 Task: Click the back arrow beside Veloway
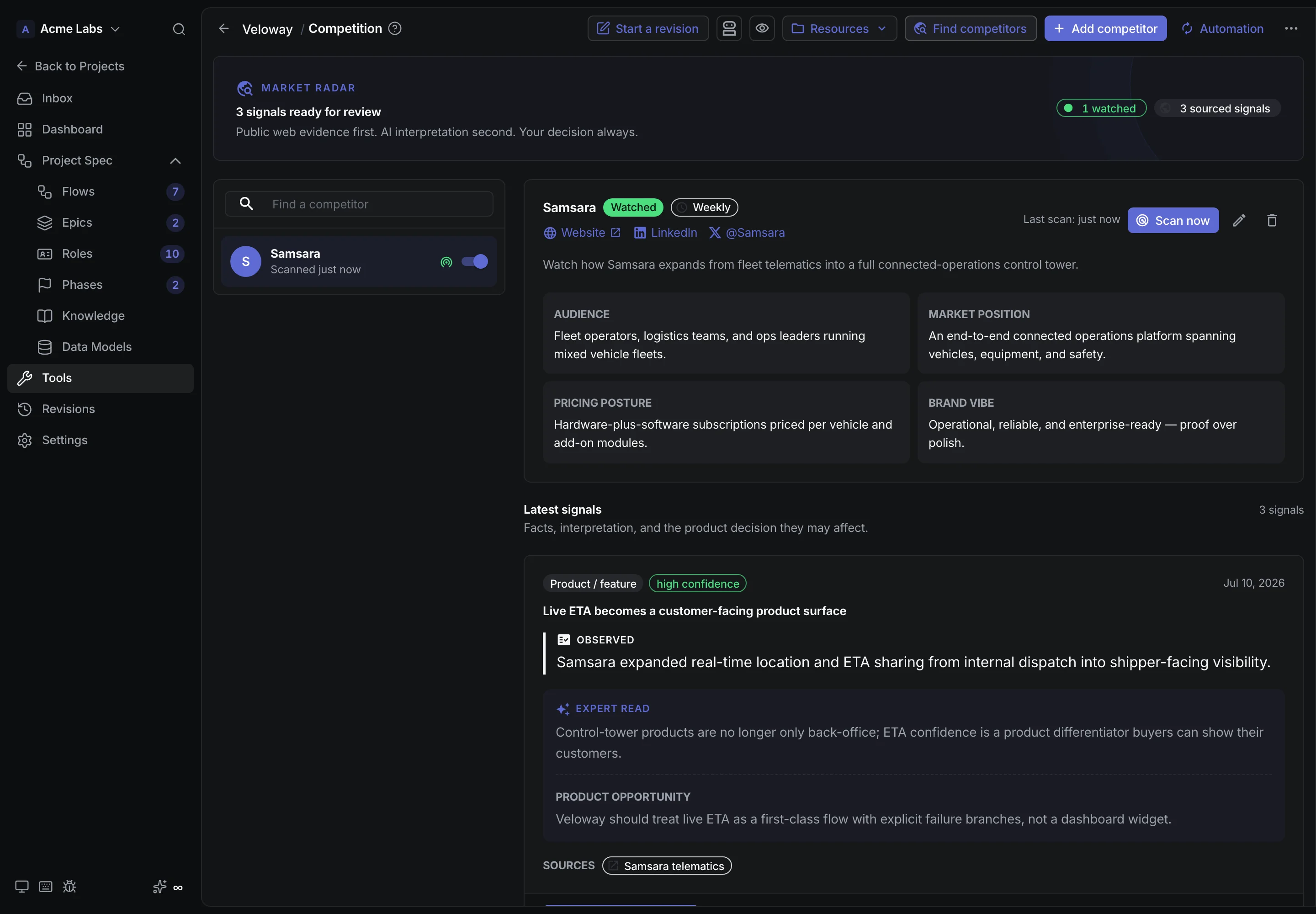coord(224,29)
